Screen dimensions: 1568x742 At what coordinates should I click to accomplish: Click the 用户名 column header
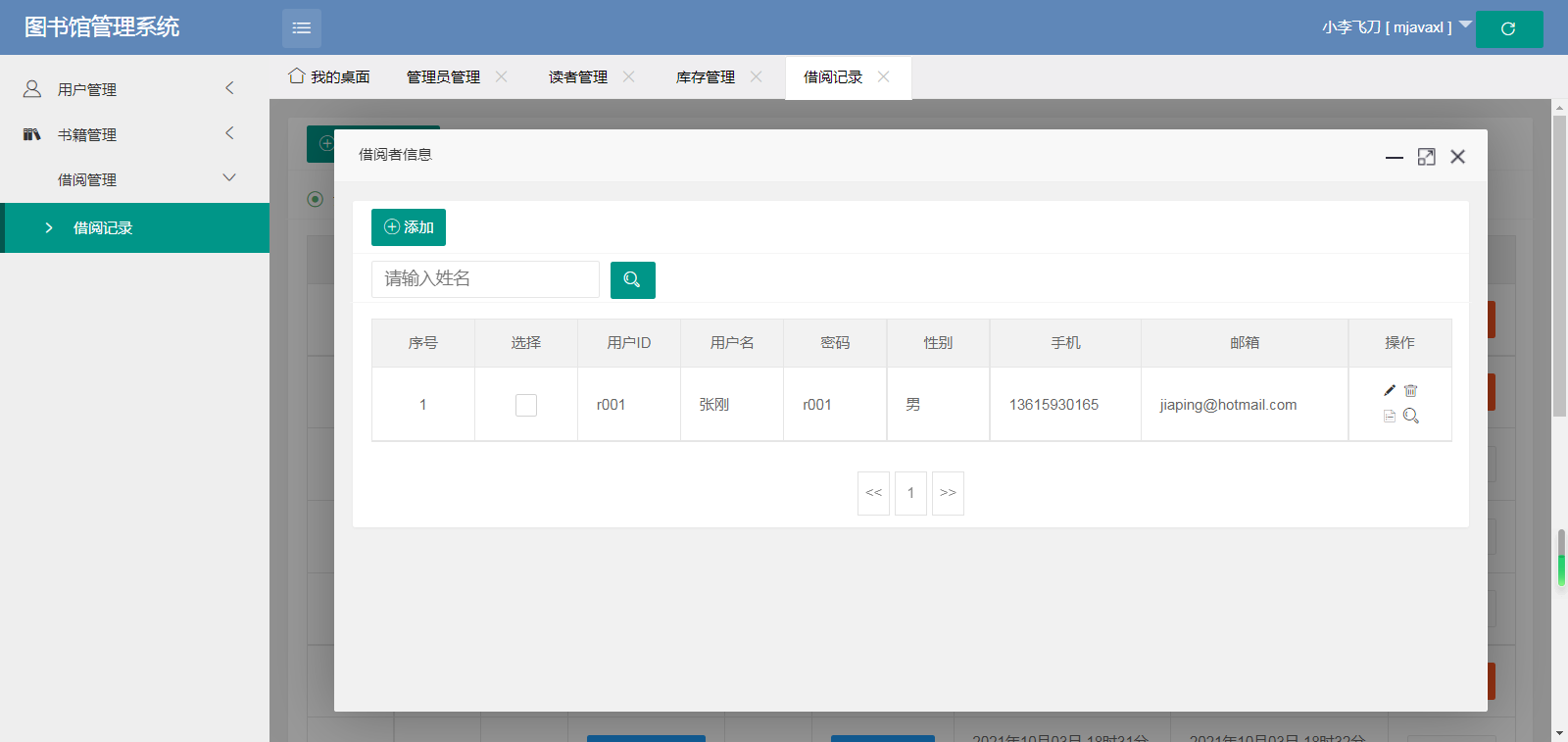point(732,343)
